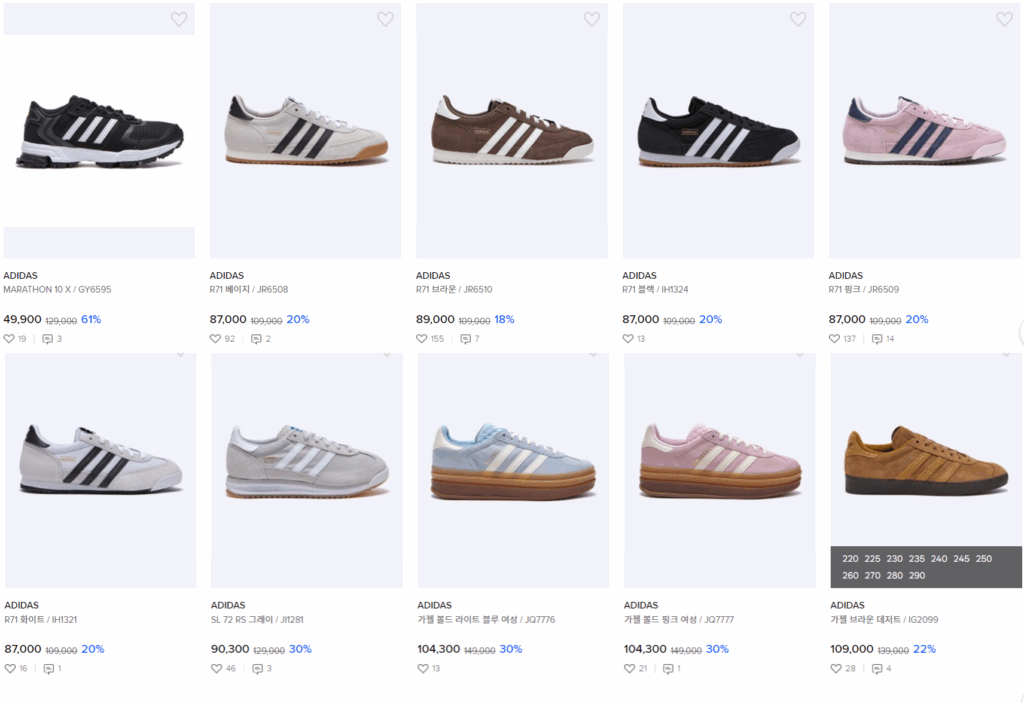The height and width of the screenshot is (703, 1024).
Task: Select size 240 on Gazelle brown overlay
Action: (939, 559)
